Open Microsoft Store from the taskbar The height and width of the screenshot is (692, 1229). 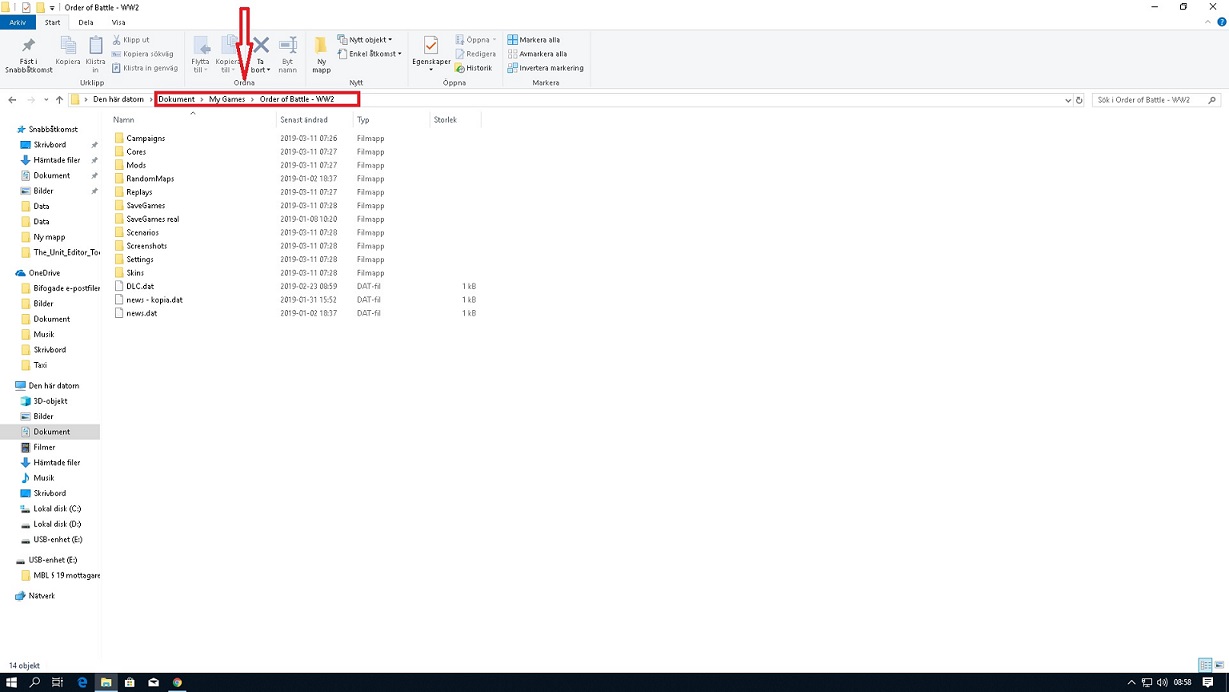point(130,682)
